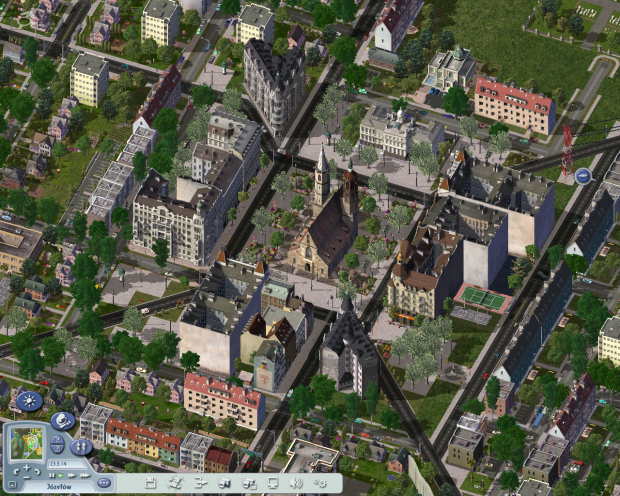This screenshot has width=620, height=496.
Task: Open audio settings speaker icon
Action: pyautogui.click(x=296, y=483)
